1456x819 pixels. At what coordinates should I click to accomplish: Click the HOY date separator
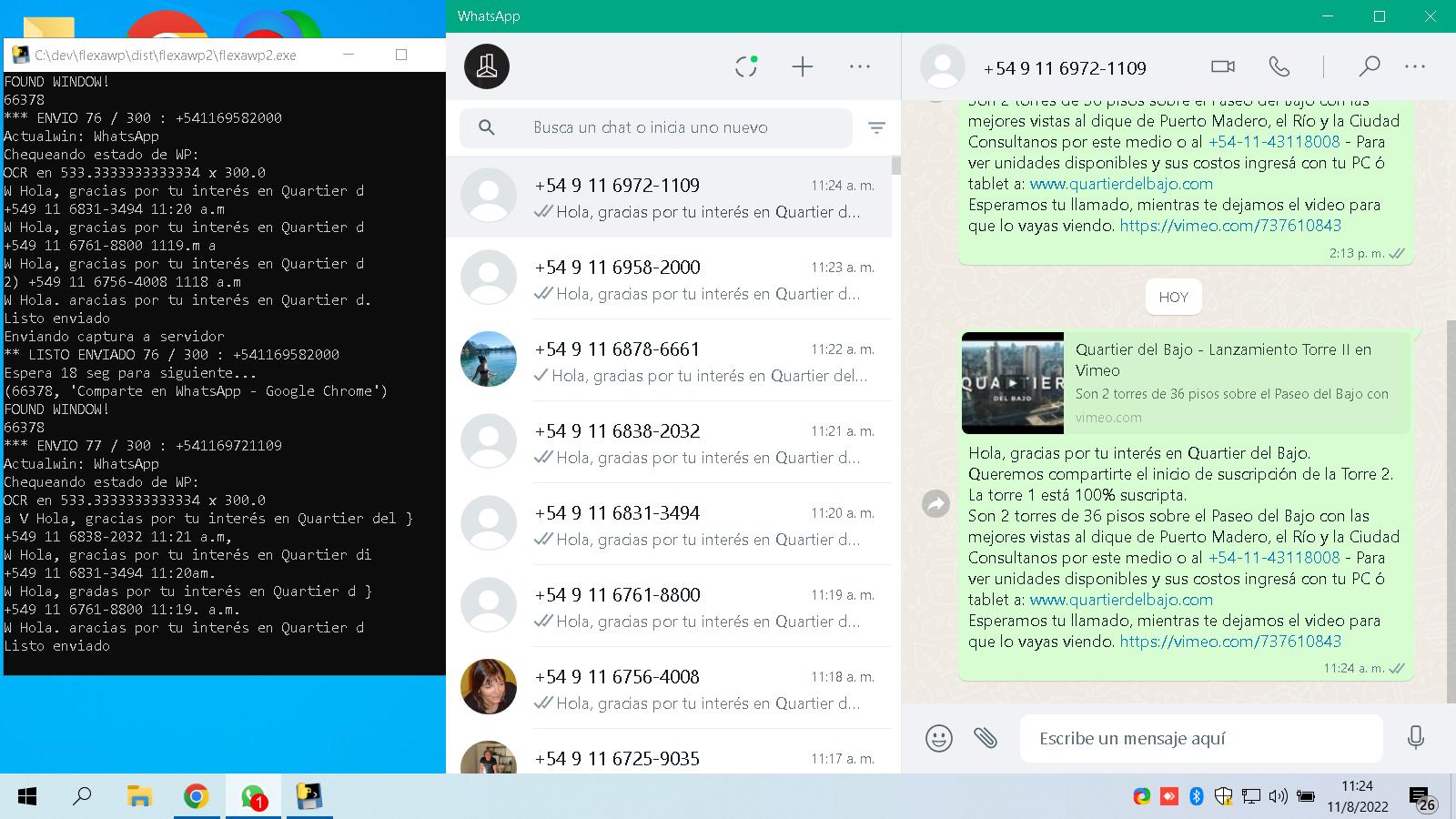coord(1173,297)
